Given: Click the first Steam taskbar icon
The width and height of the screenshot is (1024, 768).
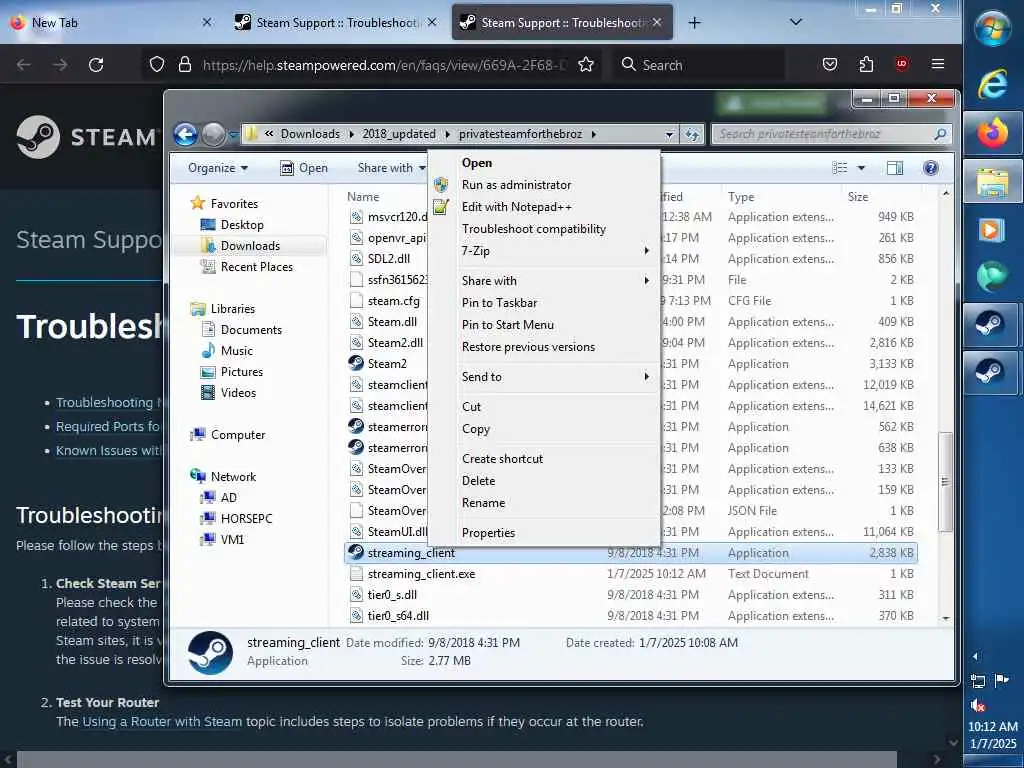Looking at the screenshot, I should (990, 323).
